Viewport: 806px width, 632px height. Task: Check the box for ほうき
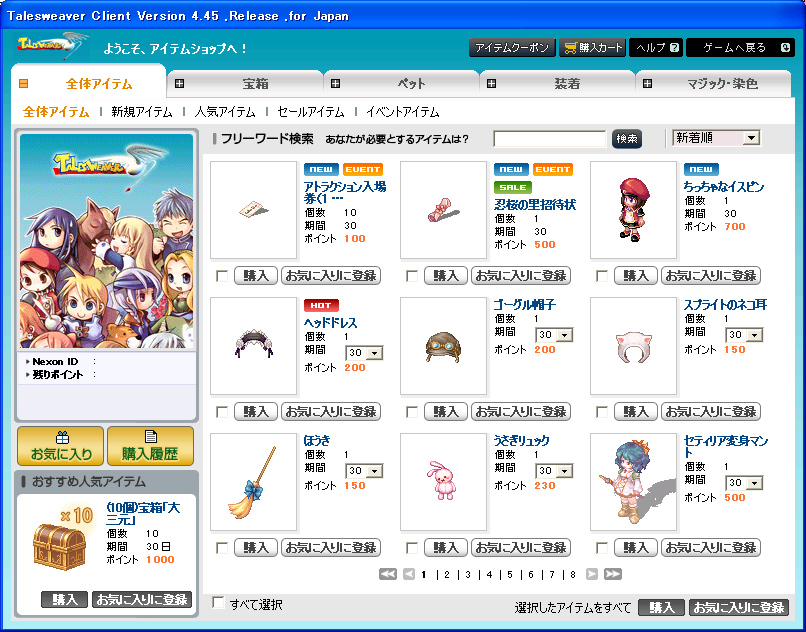(222, 548)
